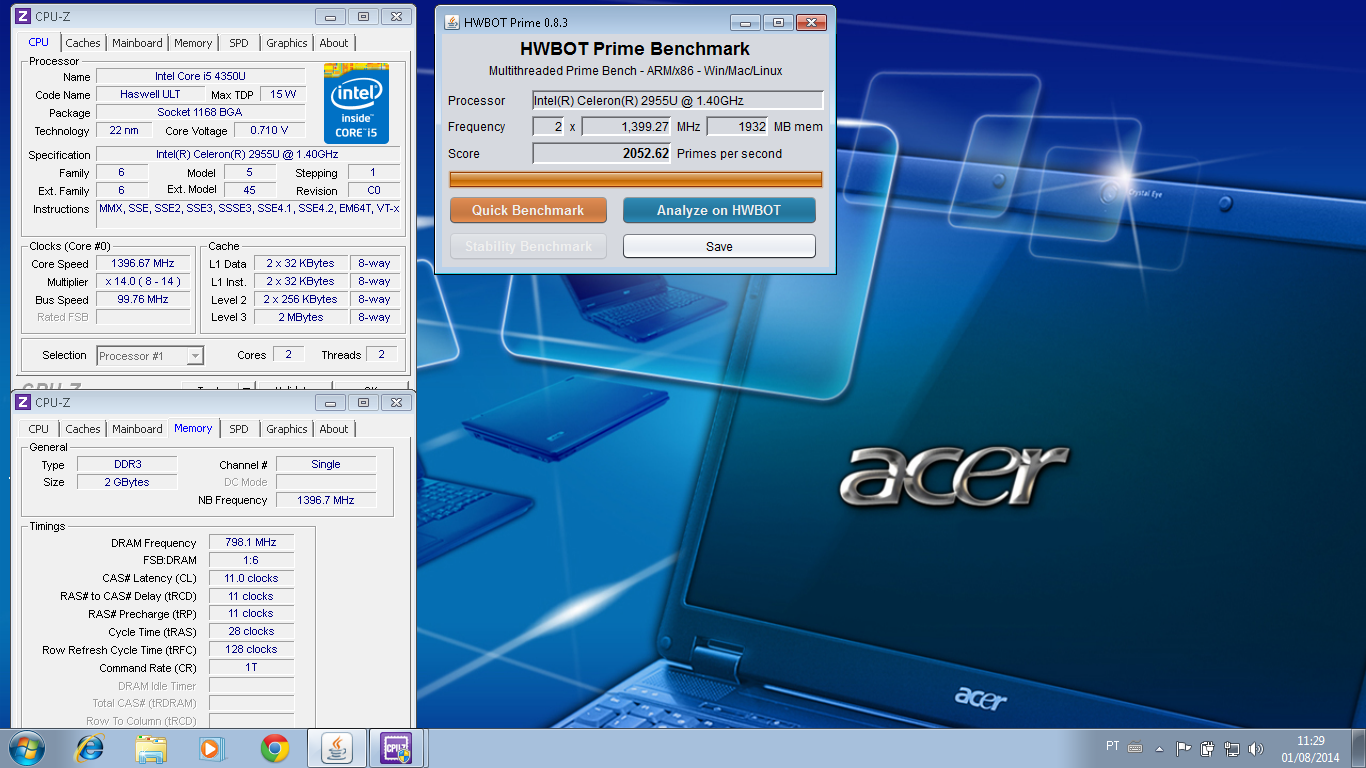1366x768 pixels.
Task: Open Mainboard tab in bottom CPU-Z window
Action: [x=137, y=429]
